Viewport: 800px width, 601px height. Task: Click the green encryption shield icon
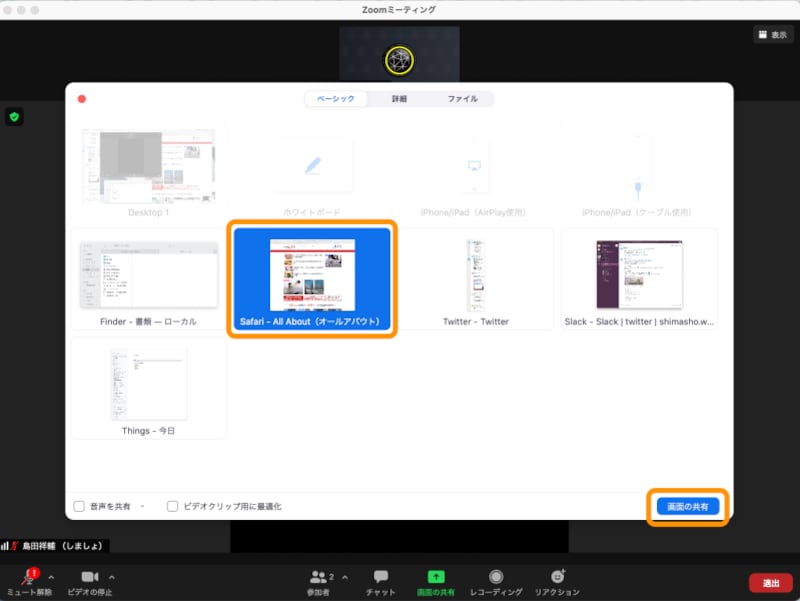click(x=14, y=117)
